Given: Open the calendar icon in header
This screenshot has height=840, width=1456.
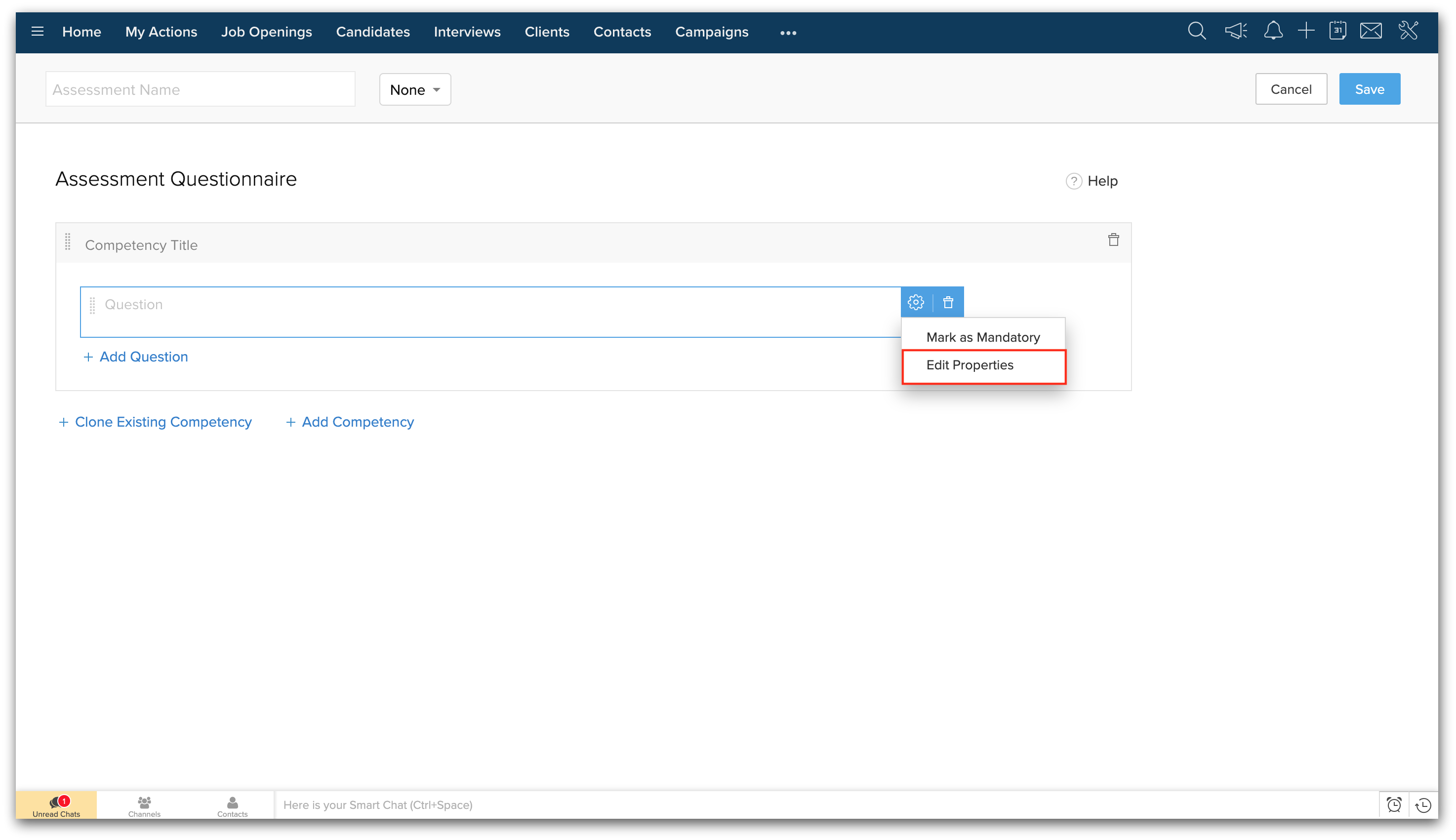Looking at the screenshot, I should [1338, 31].
